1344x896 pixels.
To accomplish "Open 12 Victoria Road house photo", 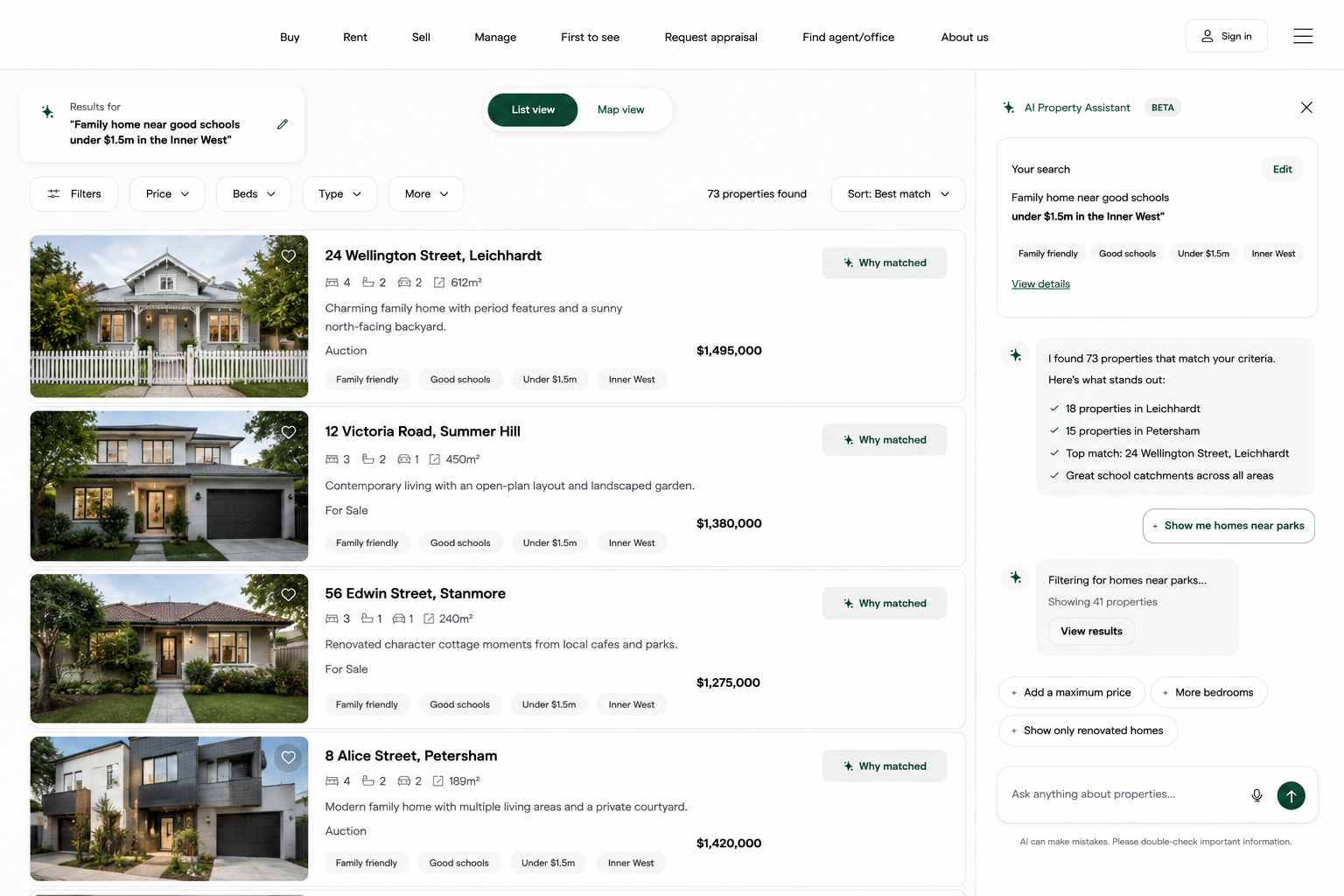I will tap(169, 486).
